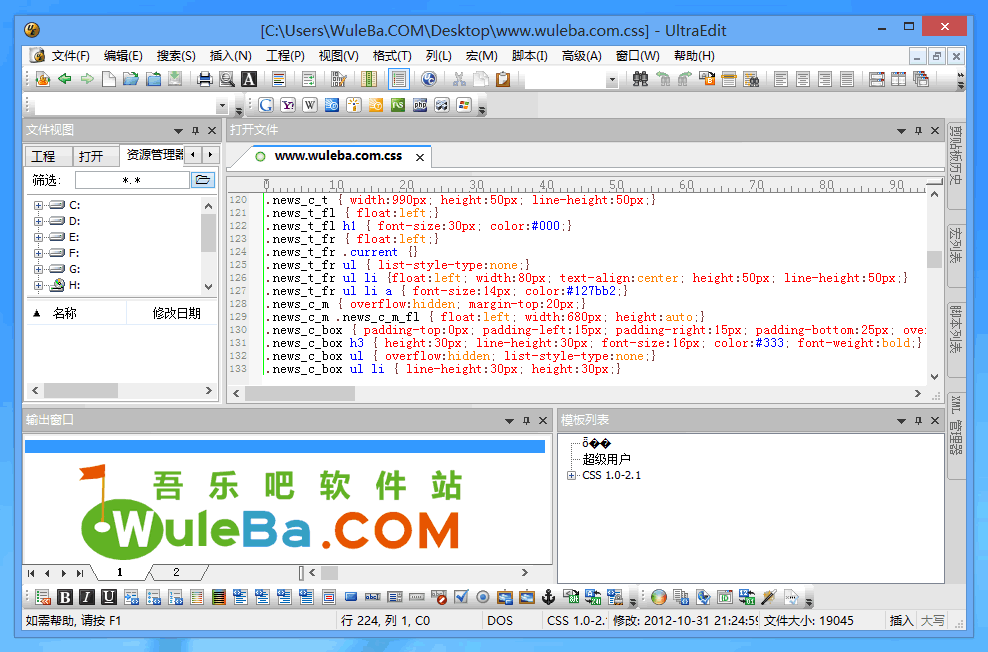Open the 文件视图 panel dropdown menu arrow
Viewport: 988px width, 652px height.
click(x=178, y=131)
